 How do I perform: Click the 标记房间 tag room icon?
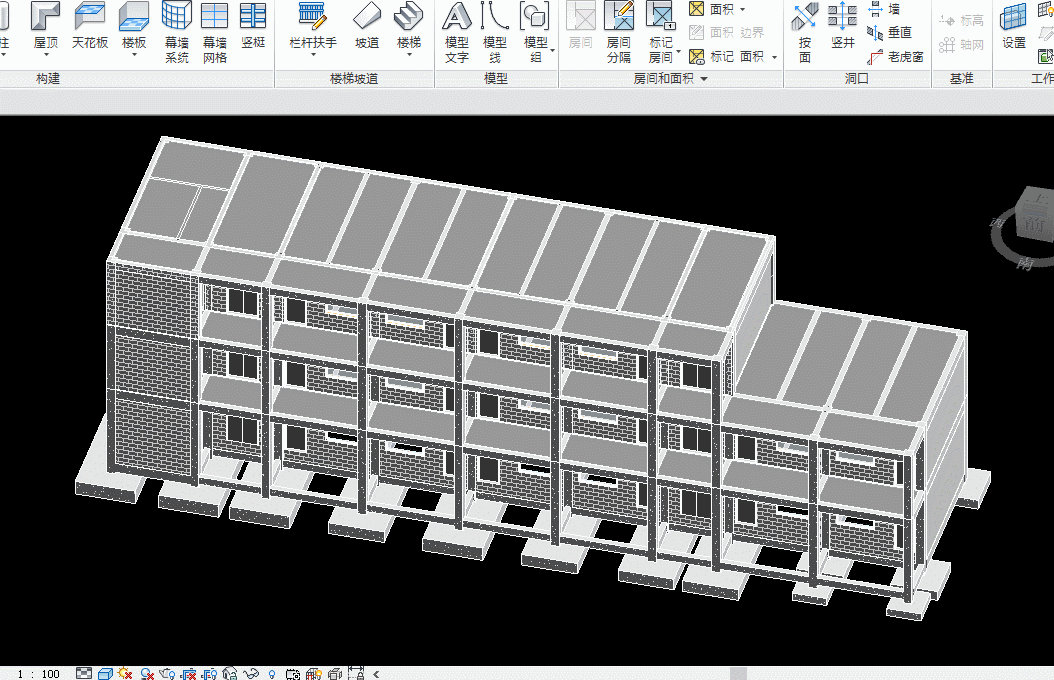tap(661, 16)
